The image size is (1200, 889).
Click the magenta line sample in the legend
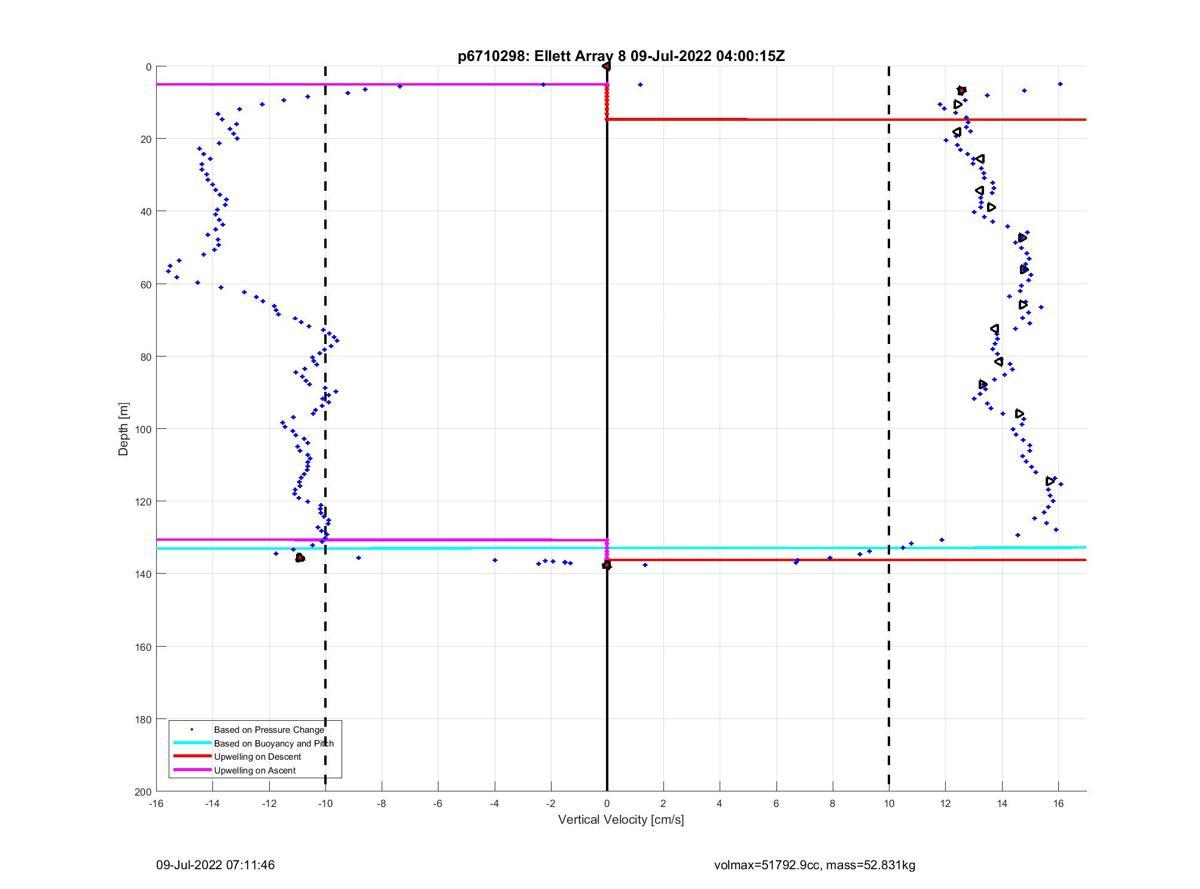[191, 771]
